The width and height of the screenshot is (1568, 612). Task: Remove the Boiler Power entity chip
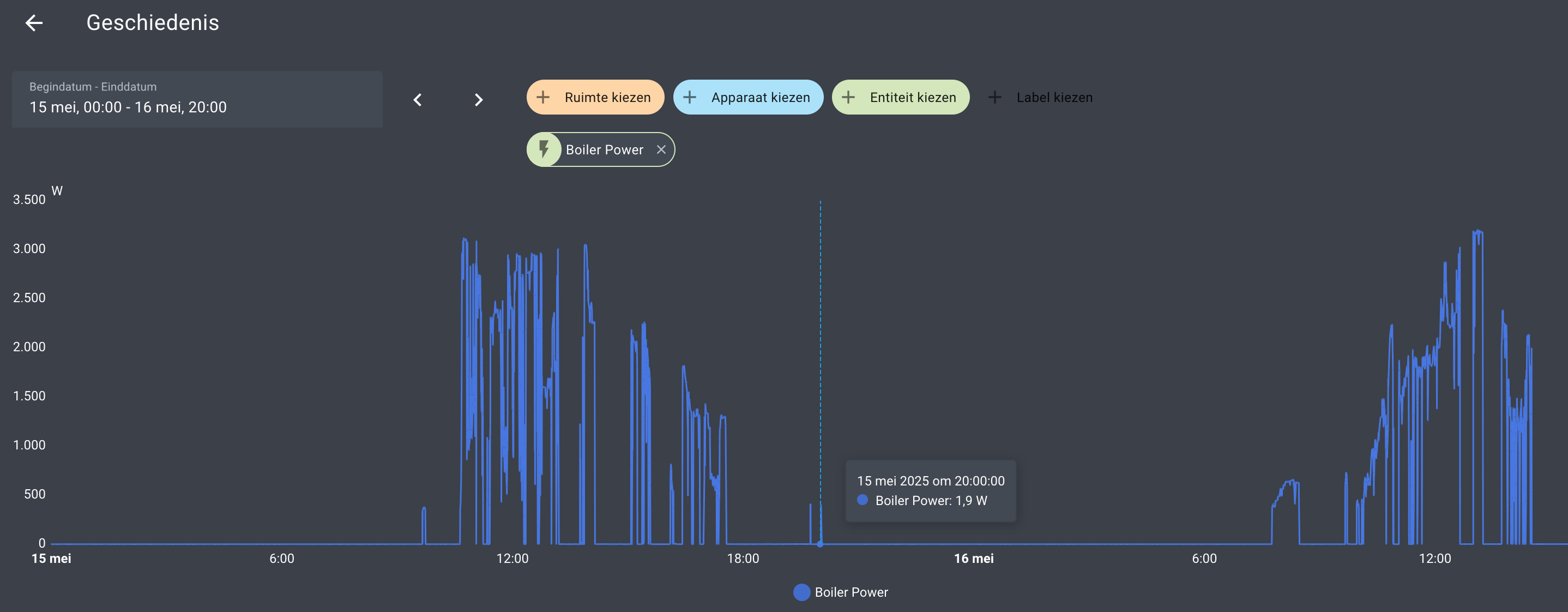pyautogui.click(x=661, y=149)
